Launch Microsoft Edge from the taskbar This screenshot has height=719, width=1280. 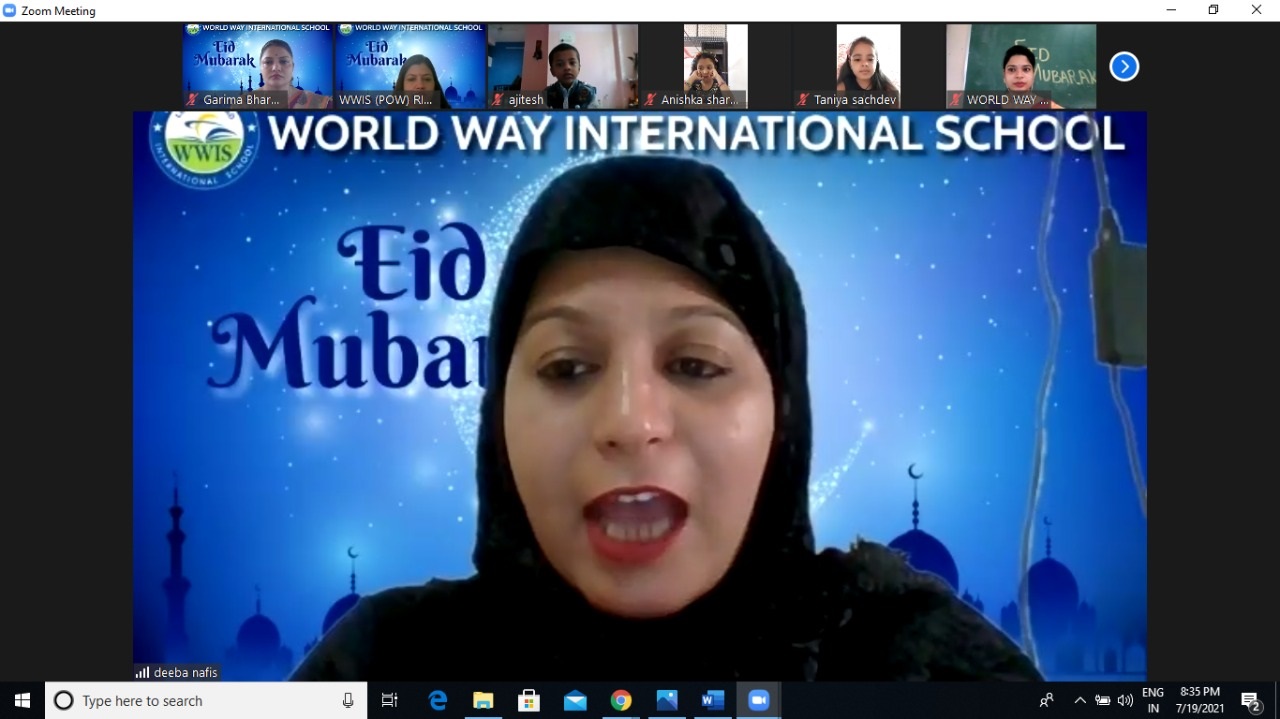click(x=438, y=701)
